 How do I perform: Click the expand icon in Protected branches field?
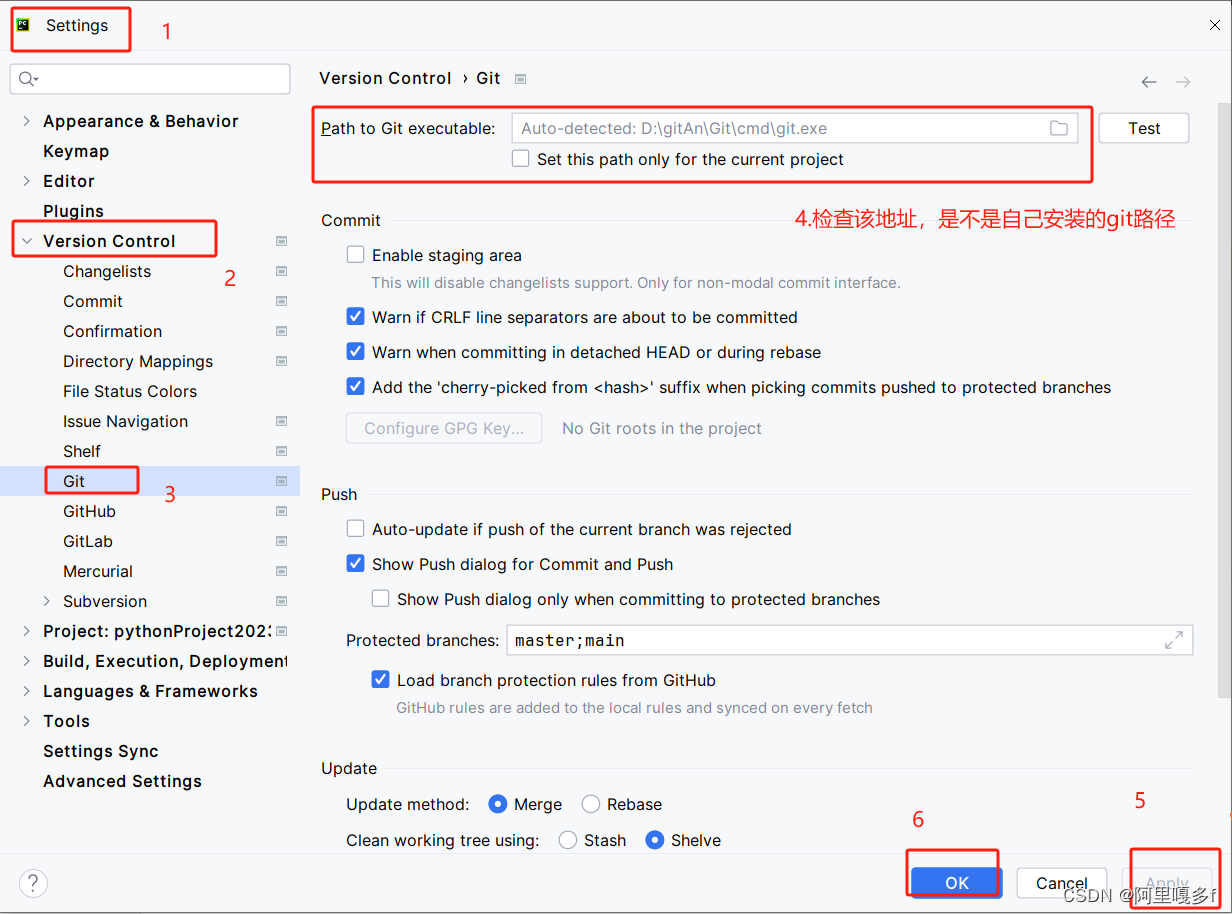[1174, 640]
